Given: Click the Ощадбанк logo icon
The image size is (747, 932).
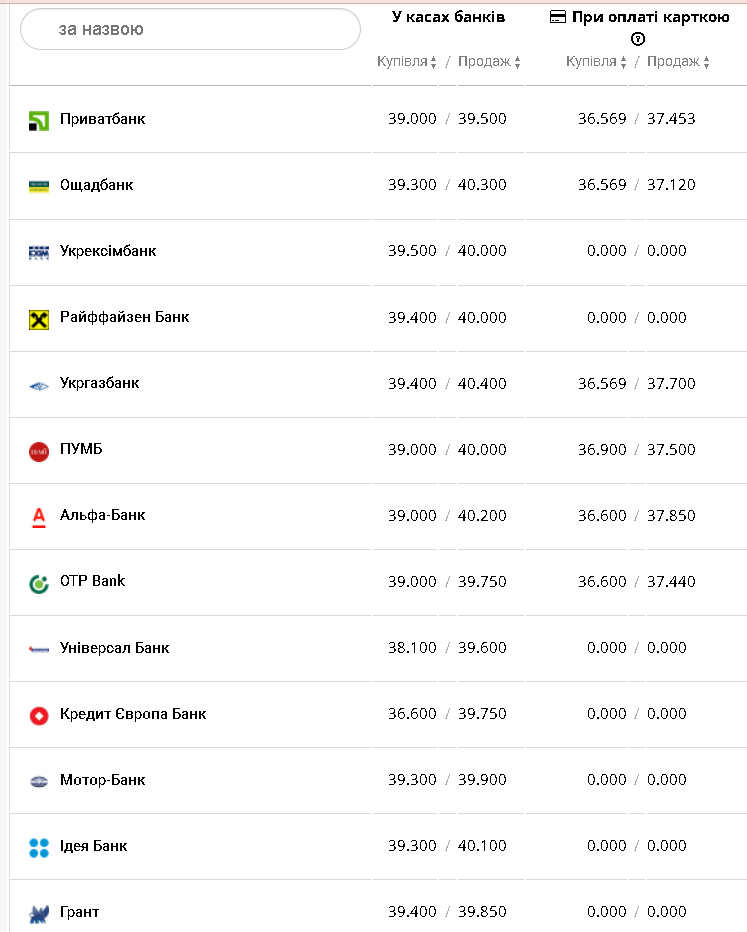Looking at the screenshot, I should 39,186.
